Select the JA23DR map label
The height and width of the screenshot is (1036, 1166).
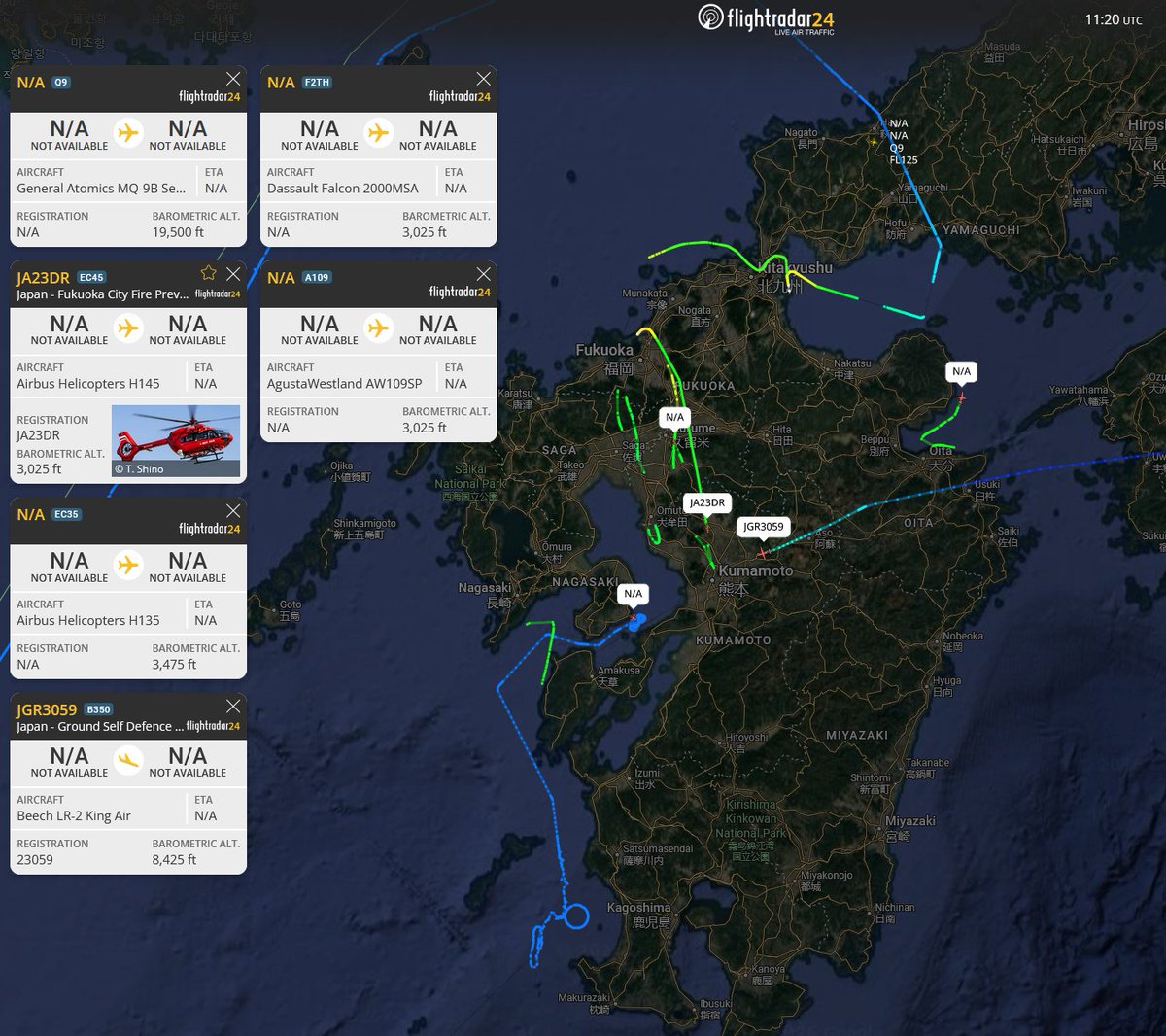tap(706, 502)
